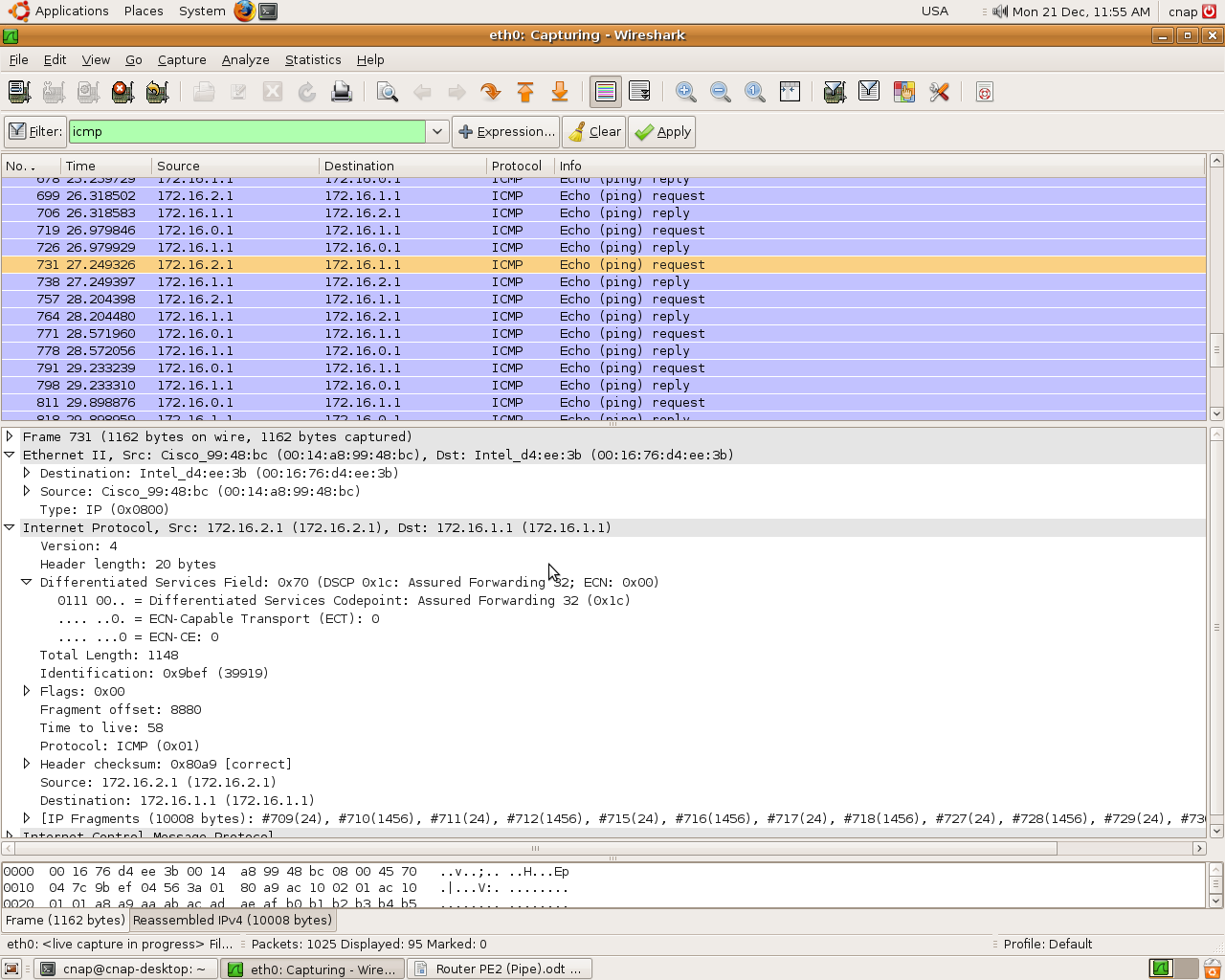Sort the packet list by the Protocol column

coord(521,166)
